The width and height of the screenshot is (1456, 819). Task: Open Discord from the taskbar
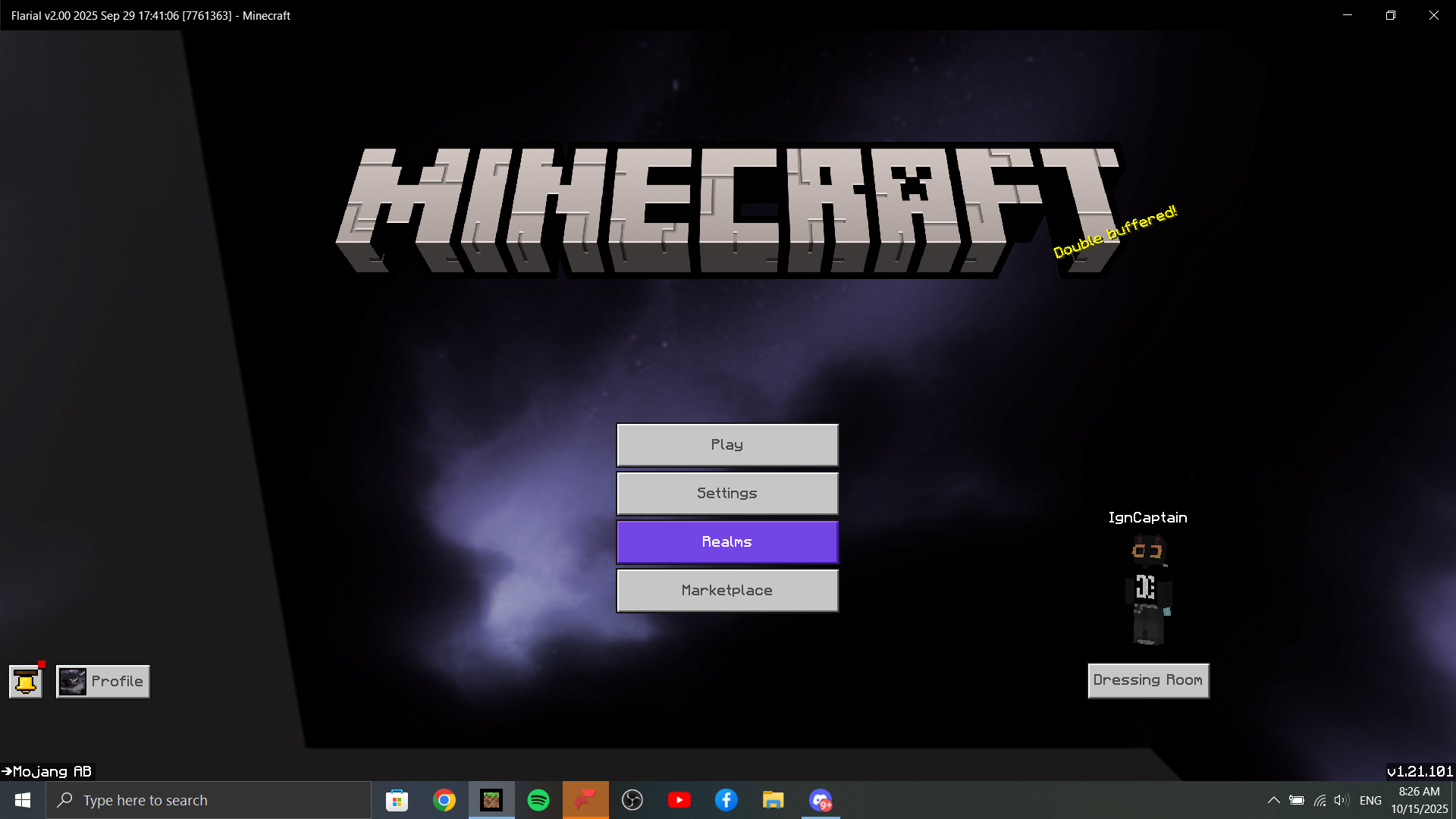(x=821, y=800)
